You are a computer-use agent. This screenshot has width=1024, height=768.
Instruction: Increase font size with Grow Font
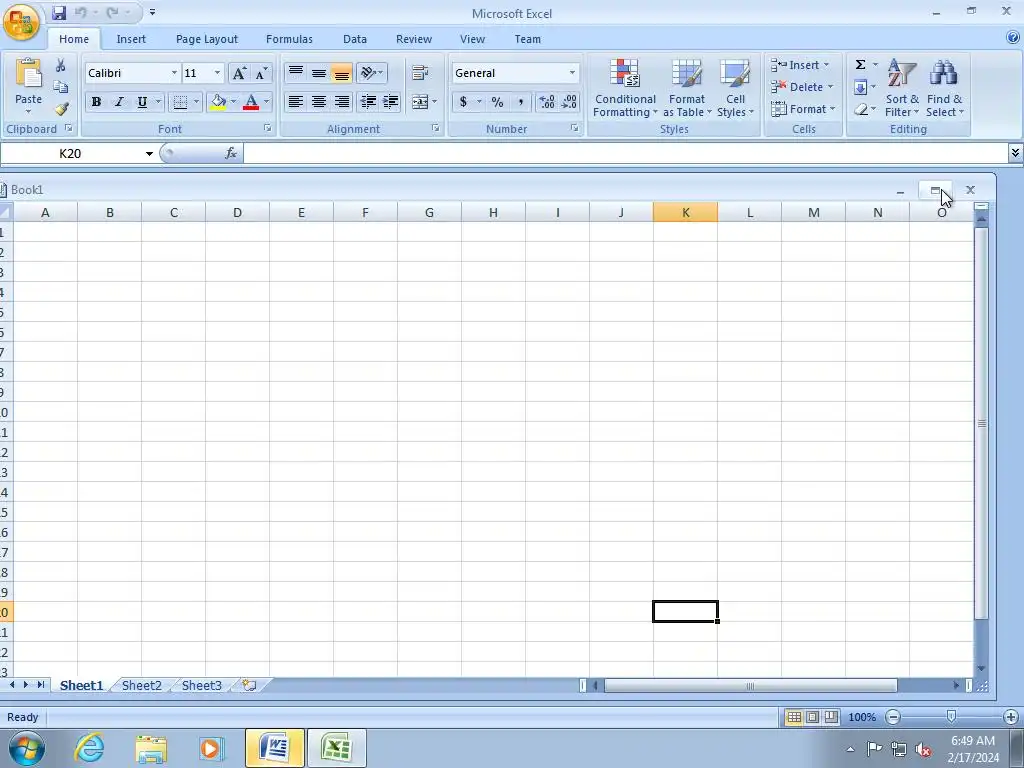(x=239, y=73)
